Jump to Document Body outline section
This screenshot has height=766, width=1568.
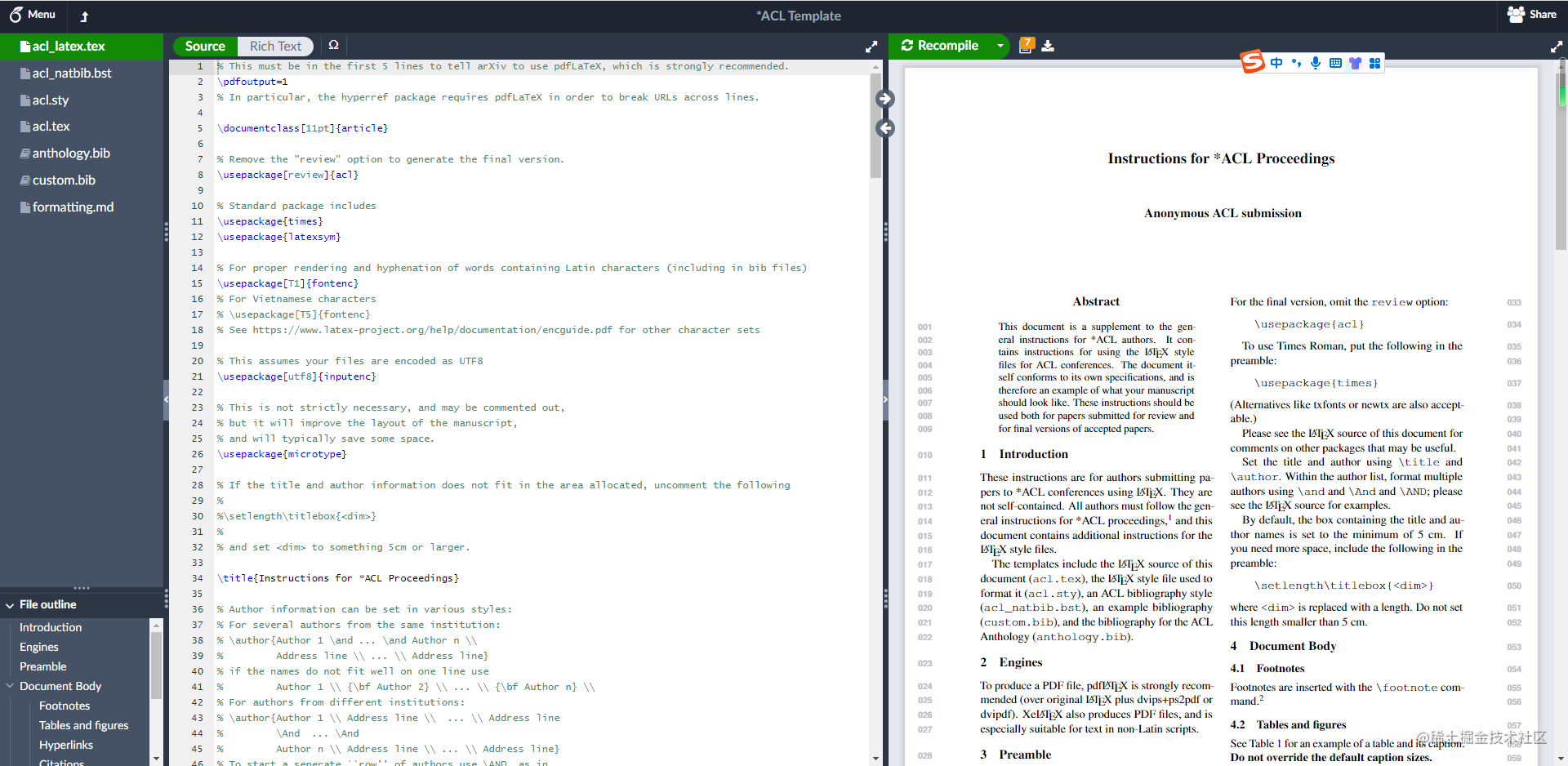pyautogui.click(x=60, y=686)
